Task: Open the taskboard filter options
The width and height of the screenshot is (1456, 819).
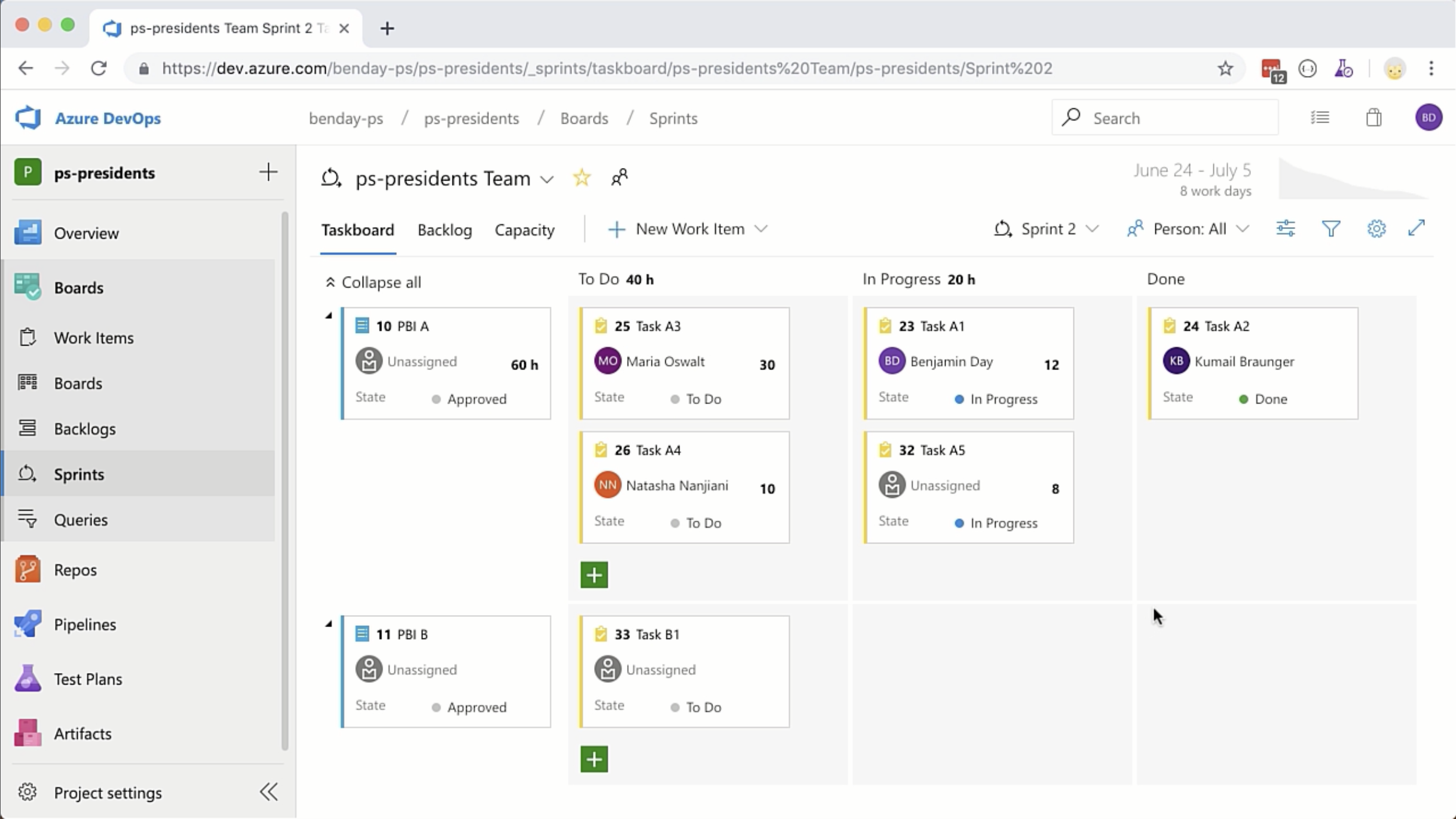Action: [x=1331, y=228]
